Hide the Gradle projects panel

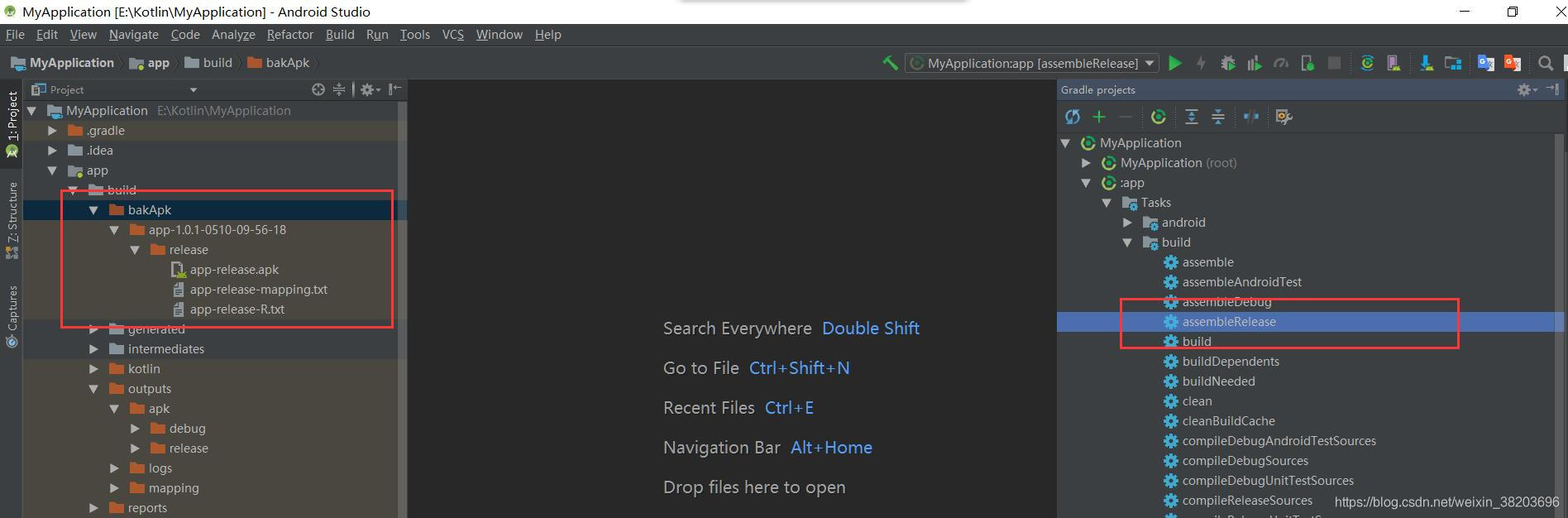pyautogui.click(x=1552, y=89)
